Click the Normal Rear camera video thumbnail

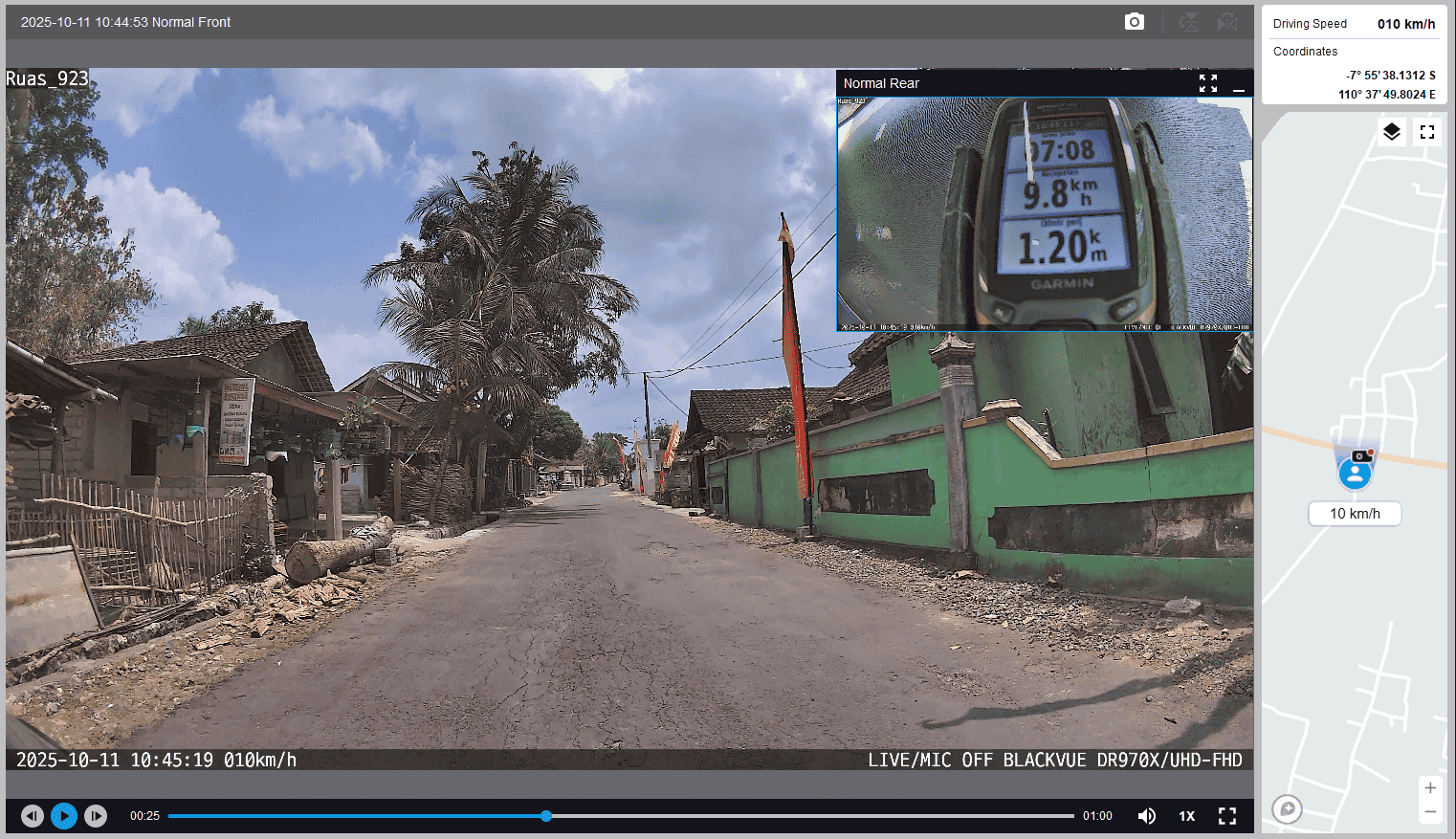click(1044, 212)
